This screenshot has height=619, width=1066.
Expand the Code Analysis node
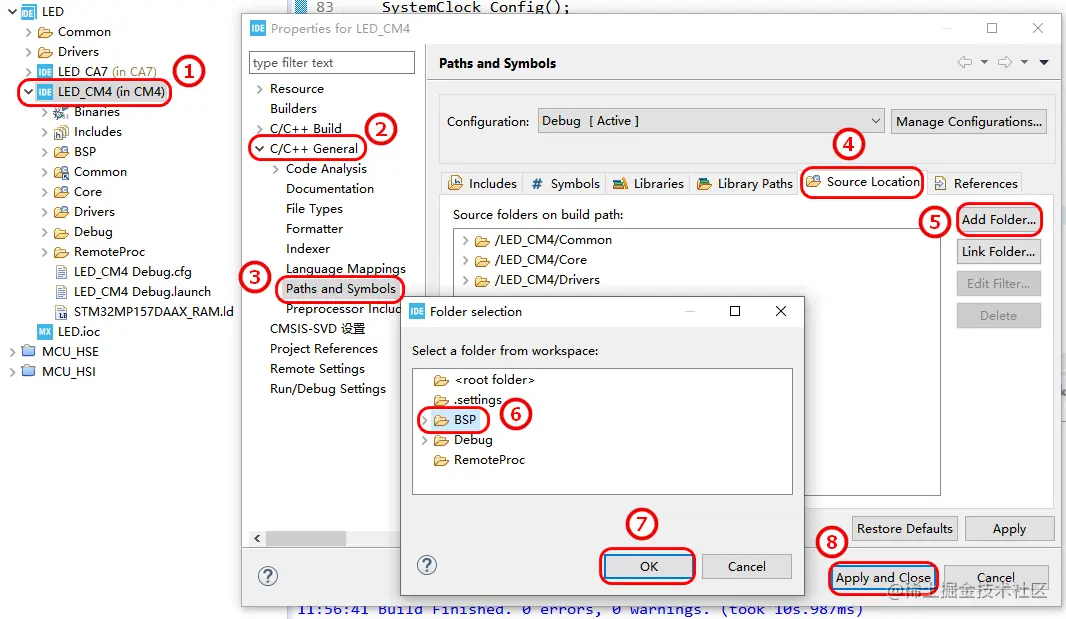click(275, 169)
